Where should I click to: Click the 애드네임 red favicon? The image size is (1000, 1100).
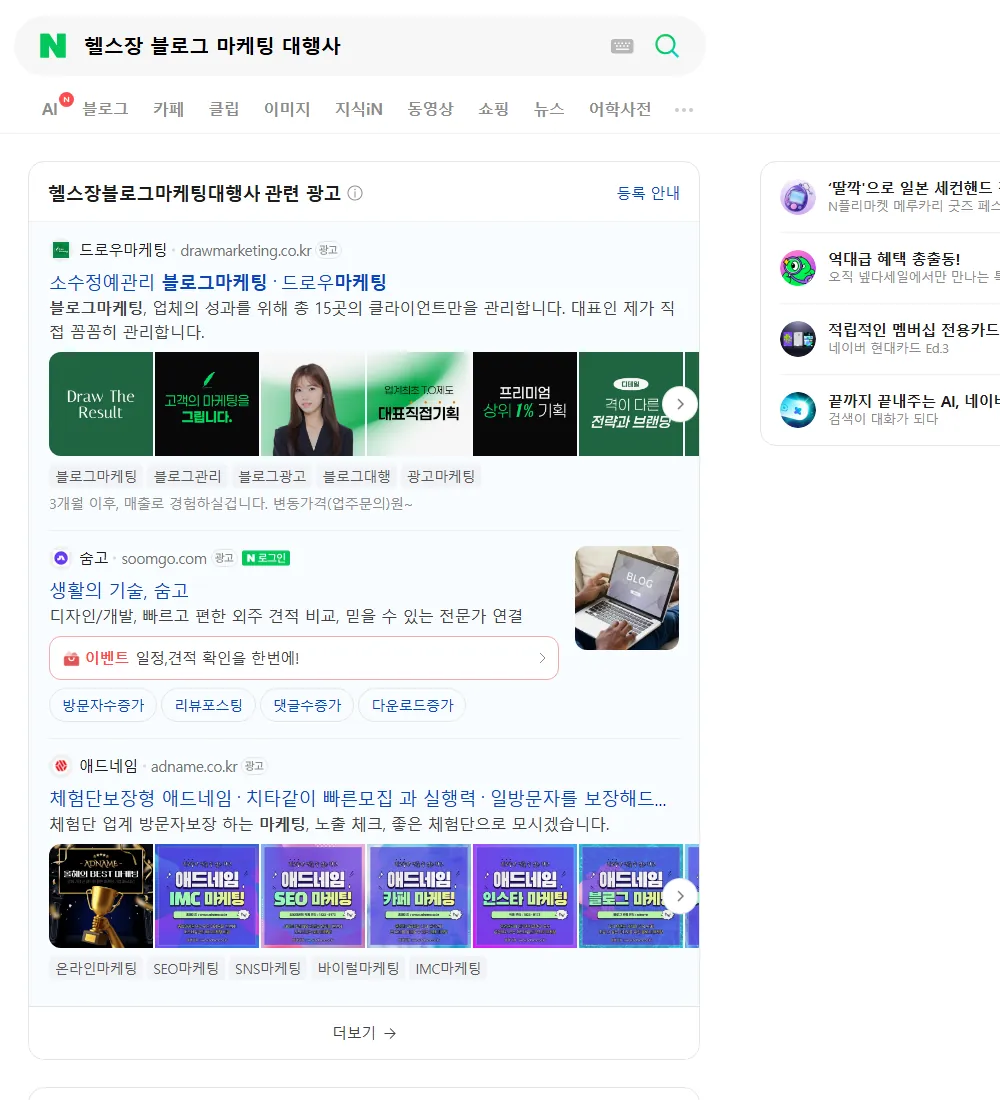tap(61, 765)
